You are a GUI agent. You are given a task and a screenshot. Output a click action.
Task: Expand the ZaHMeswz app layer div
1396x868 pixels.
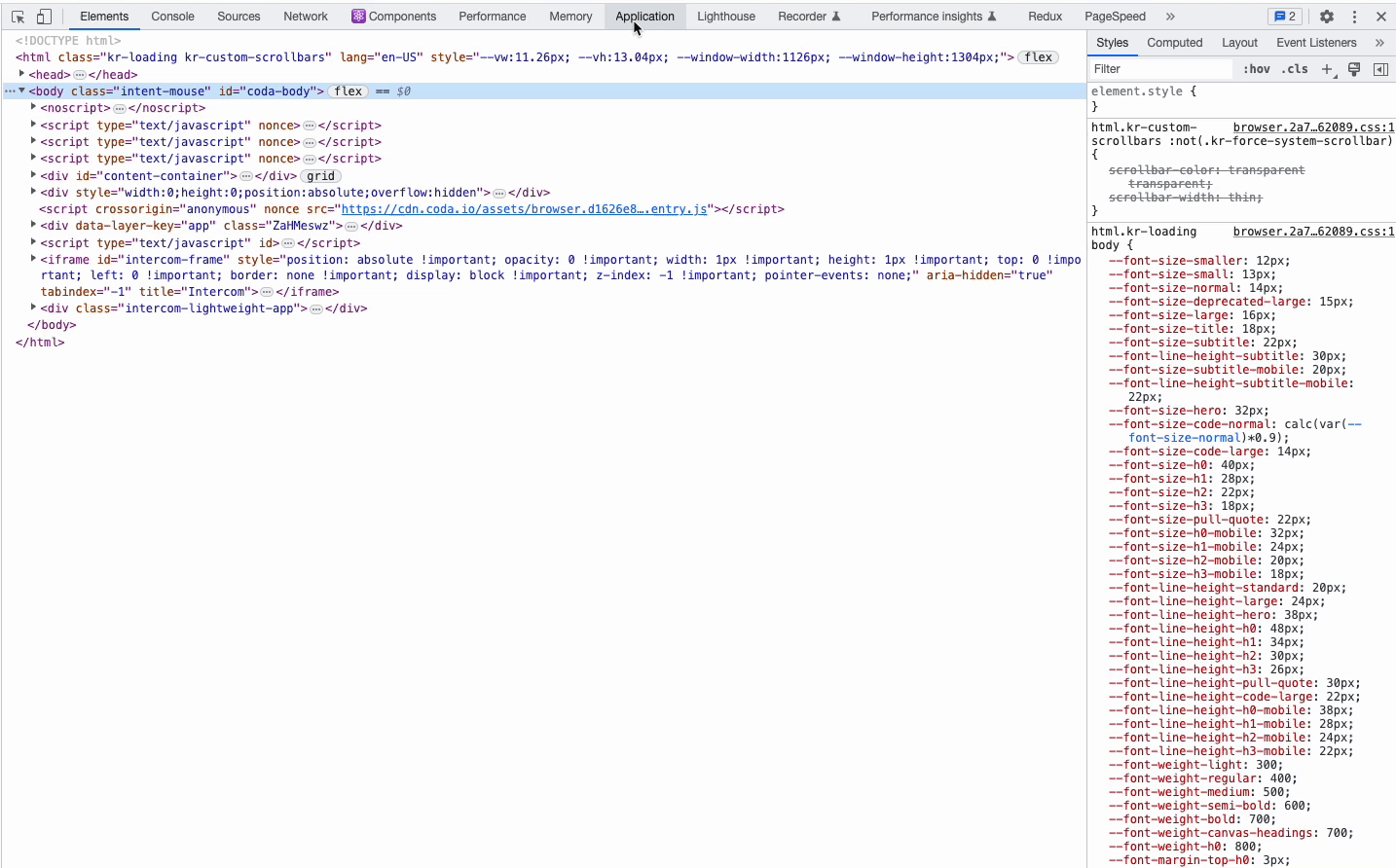pyautogui.click(x=33, y=225)
